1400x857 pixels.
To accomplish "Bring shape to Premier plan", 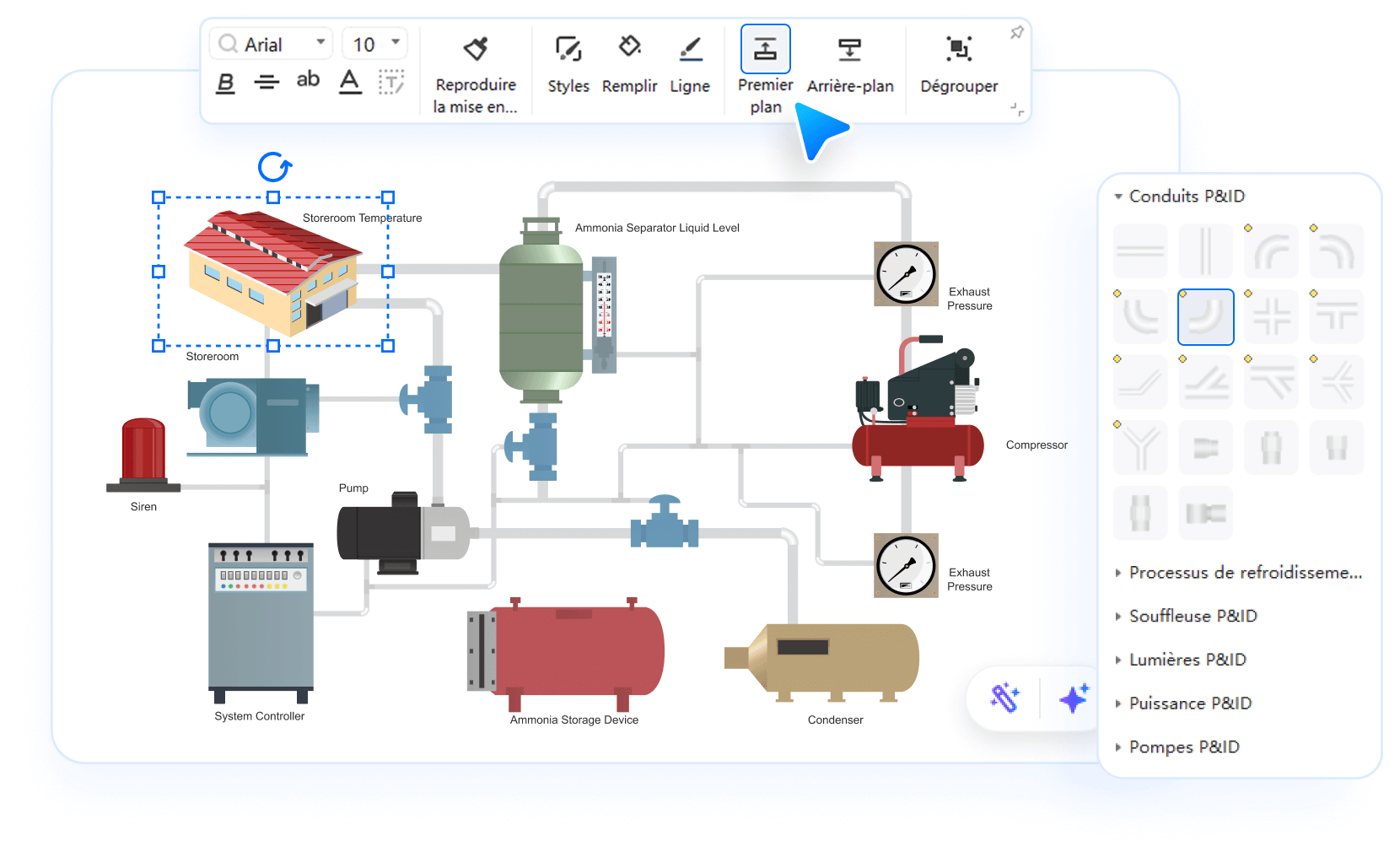I will coord(765,50).
